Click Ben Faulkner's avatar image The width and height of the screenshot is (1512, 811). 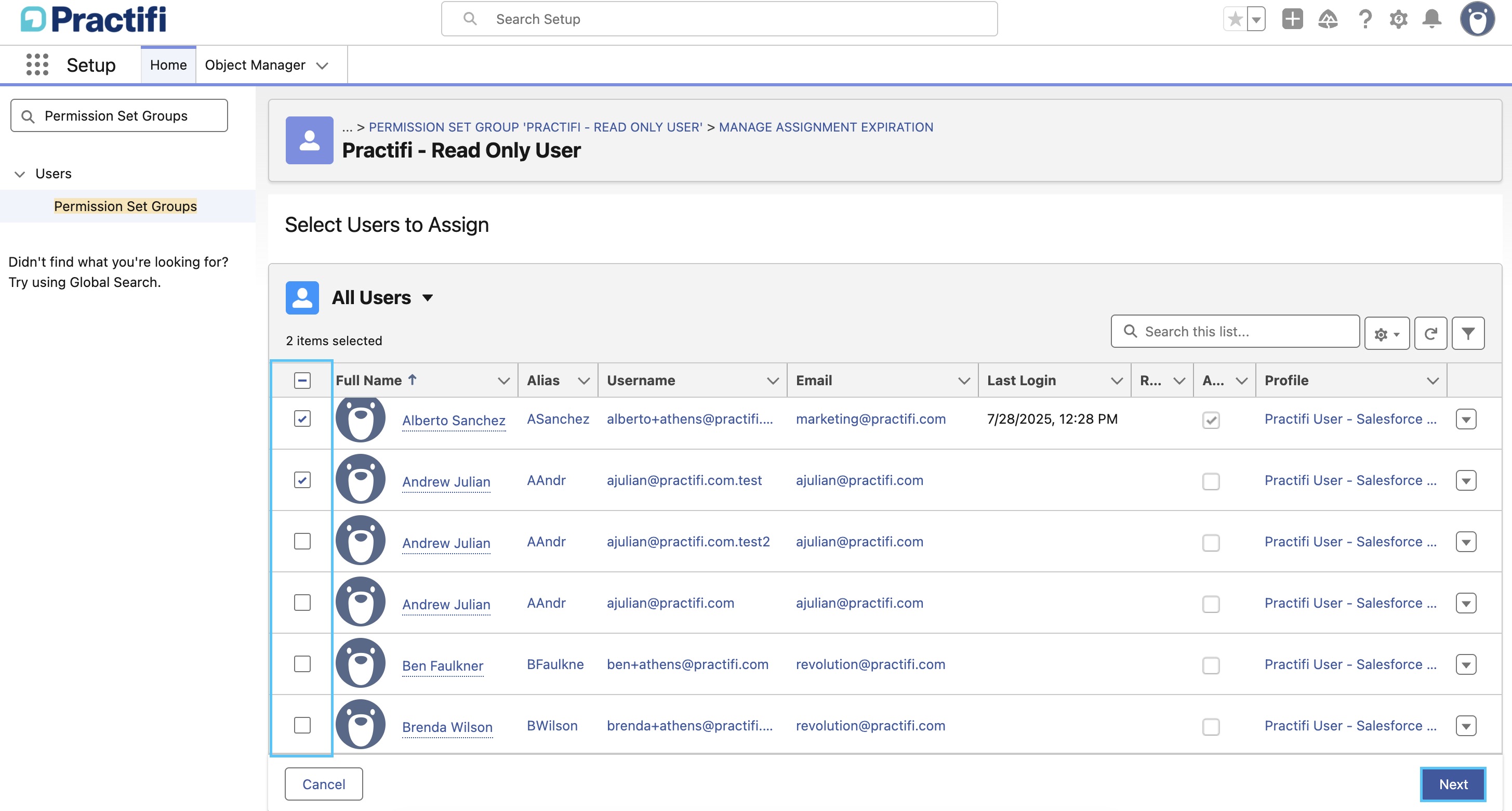pyautogui.click(x=361, y=663)
